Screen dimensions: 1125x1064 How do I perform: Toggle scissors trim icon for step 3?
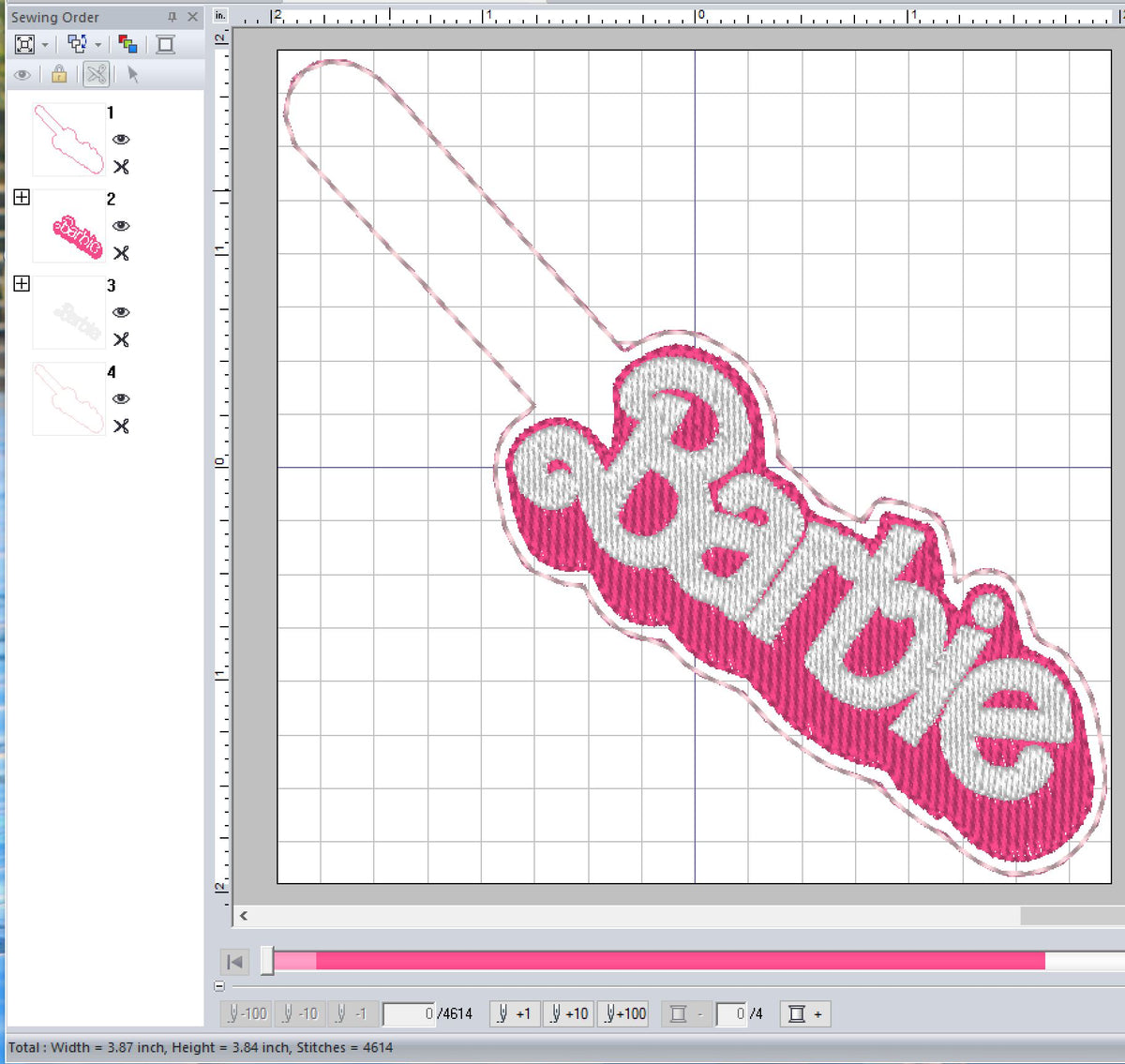[121, 339]
